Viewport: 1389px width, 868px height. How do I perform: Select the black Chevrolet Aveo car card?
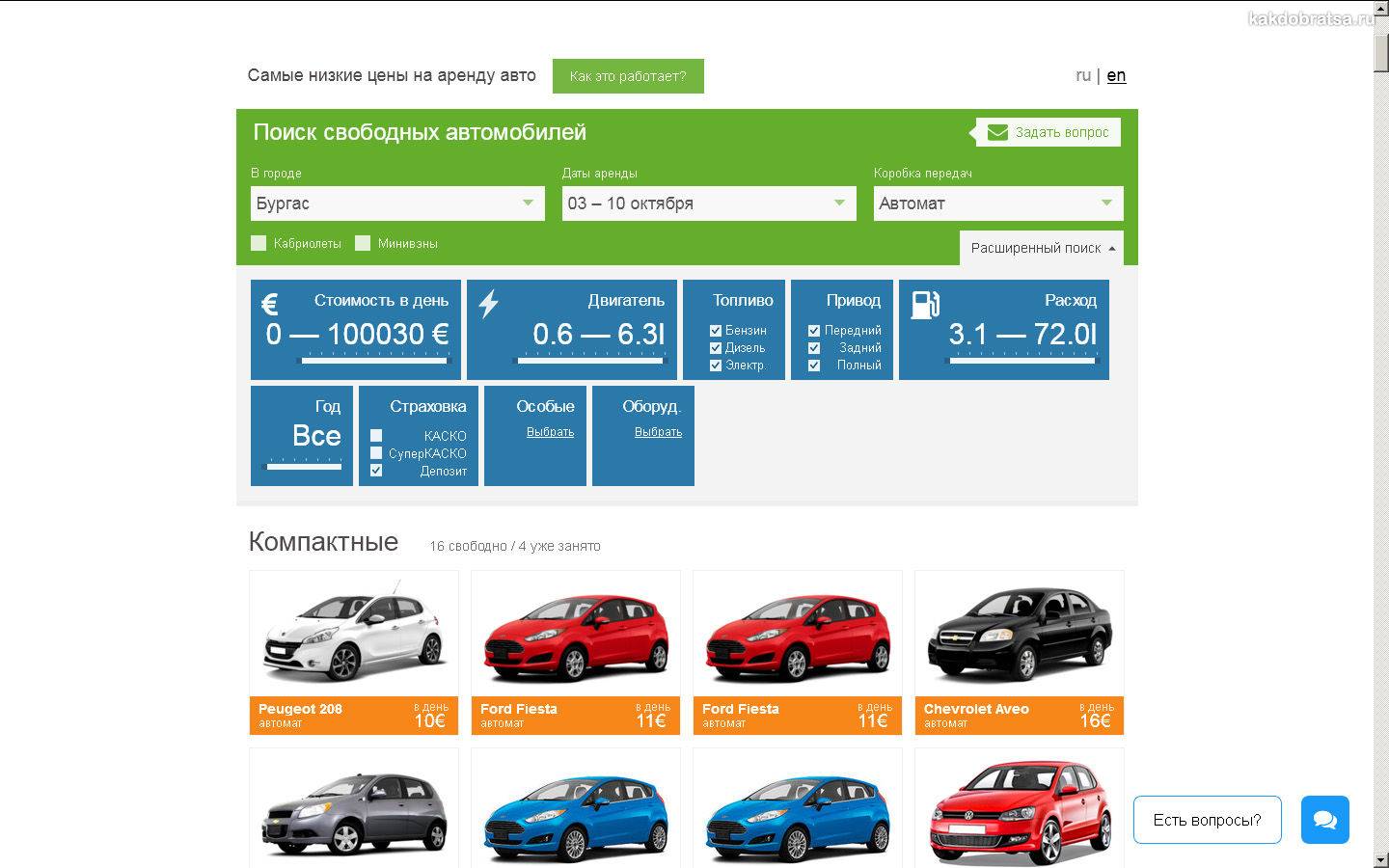(1020, 653)
